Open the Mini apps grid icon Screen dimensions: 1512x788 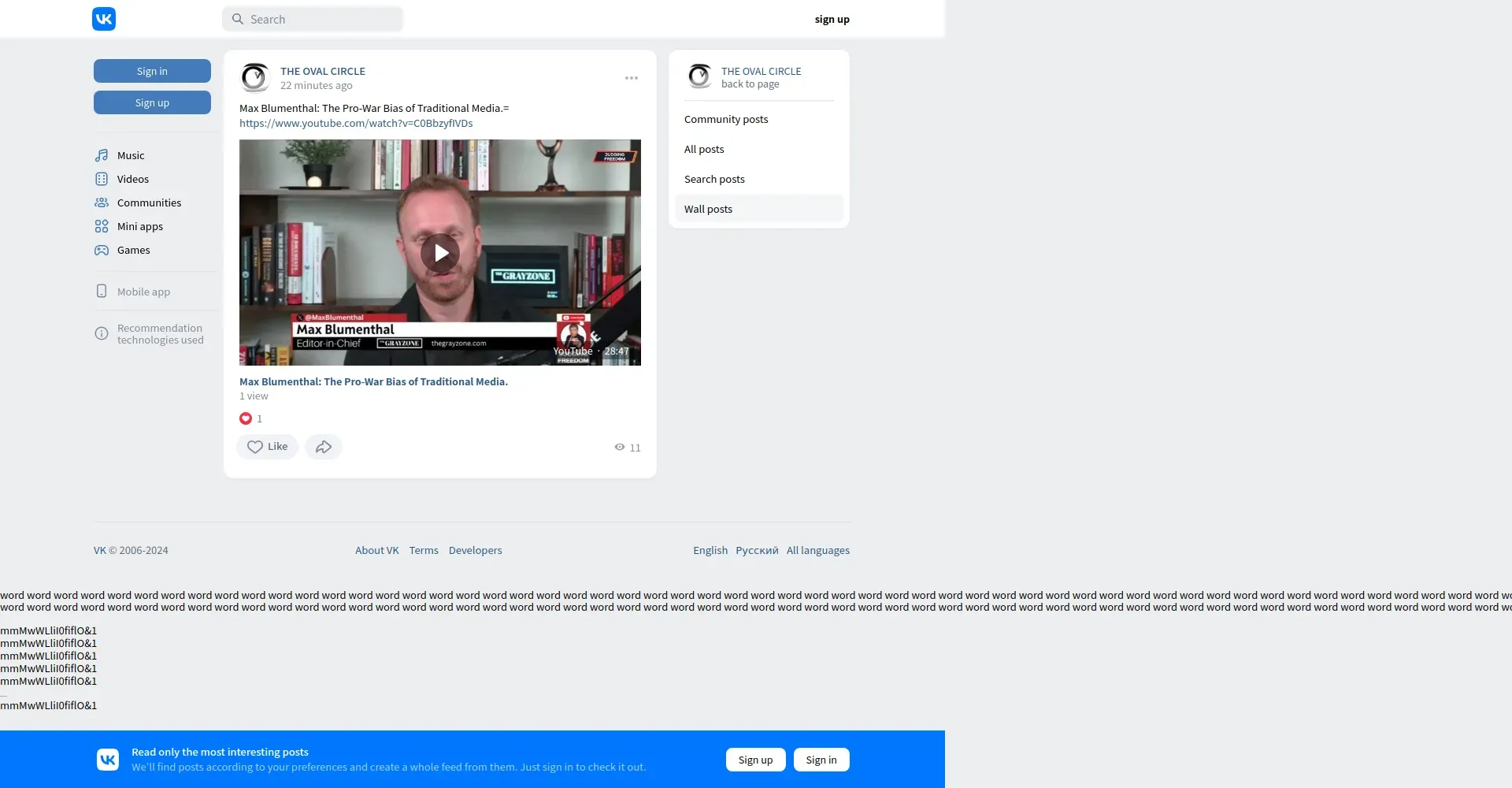point(102,226)
